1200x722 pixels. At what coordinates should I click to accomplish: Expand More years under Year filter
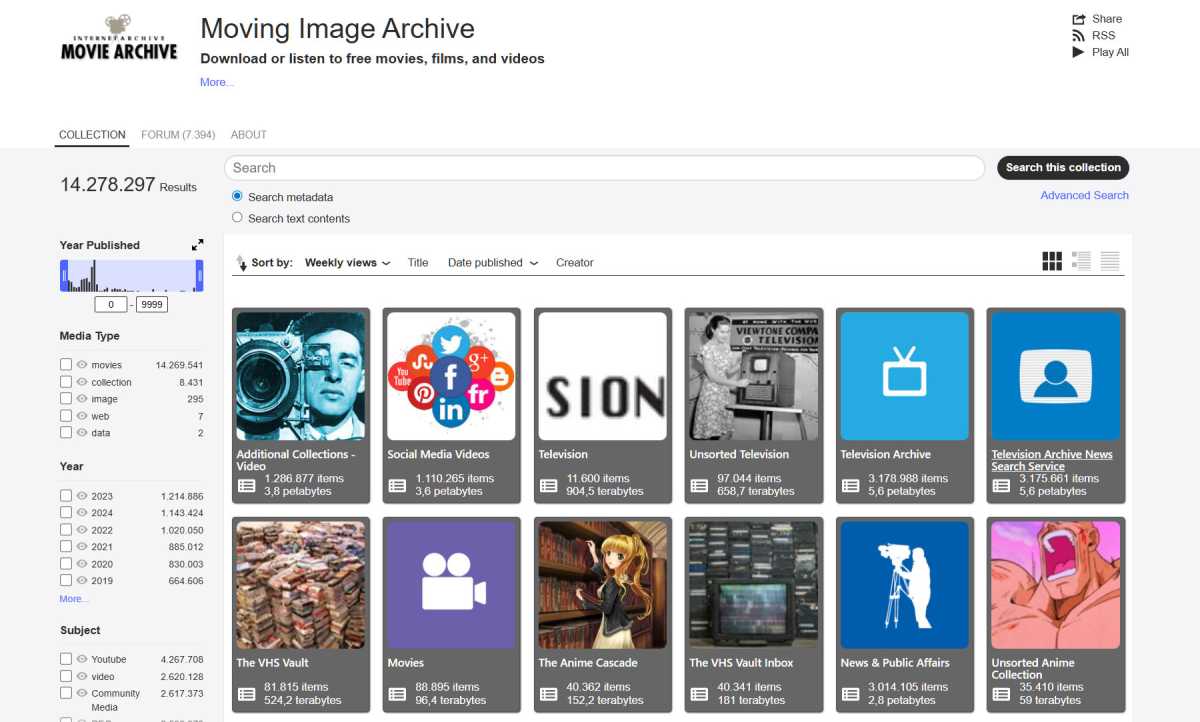(73, 599)
